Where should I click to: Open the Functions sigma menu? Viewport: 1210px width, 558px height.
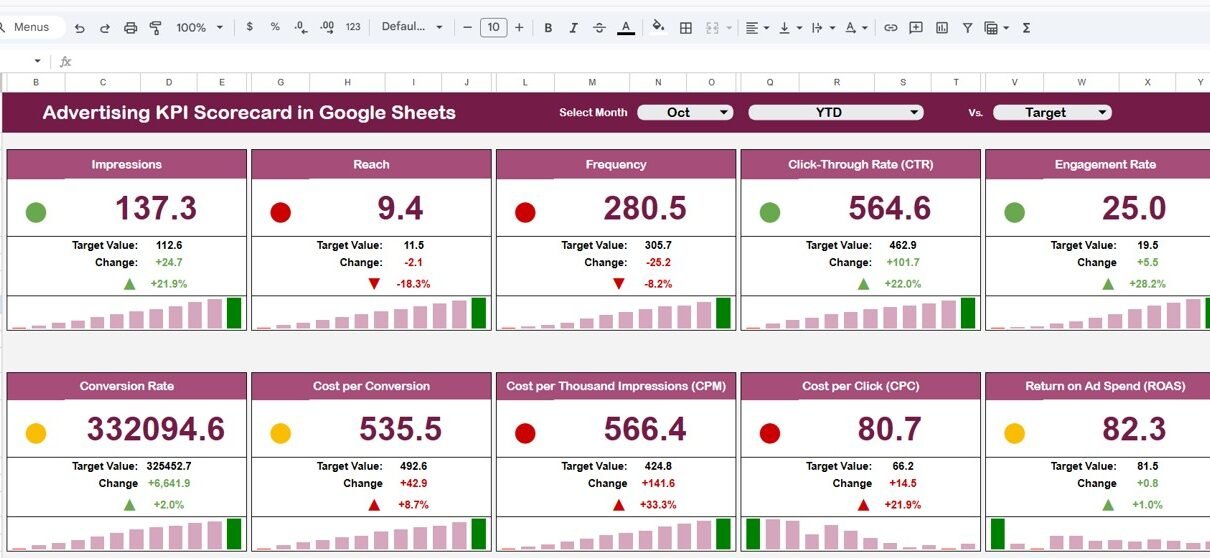[1026, 28]
